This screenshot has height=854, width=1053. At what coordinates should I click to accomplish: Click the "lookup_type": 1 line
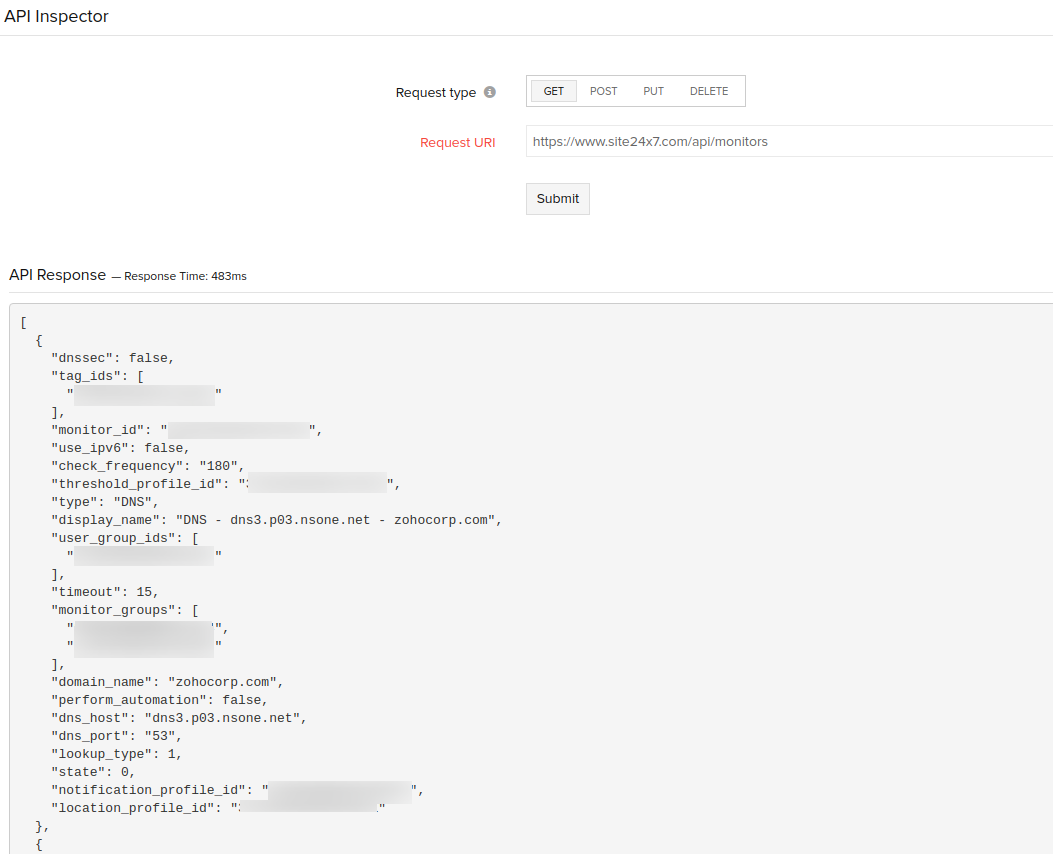tap(117, 755)
